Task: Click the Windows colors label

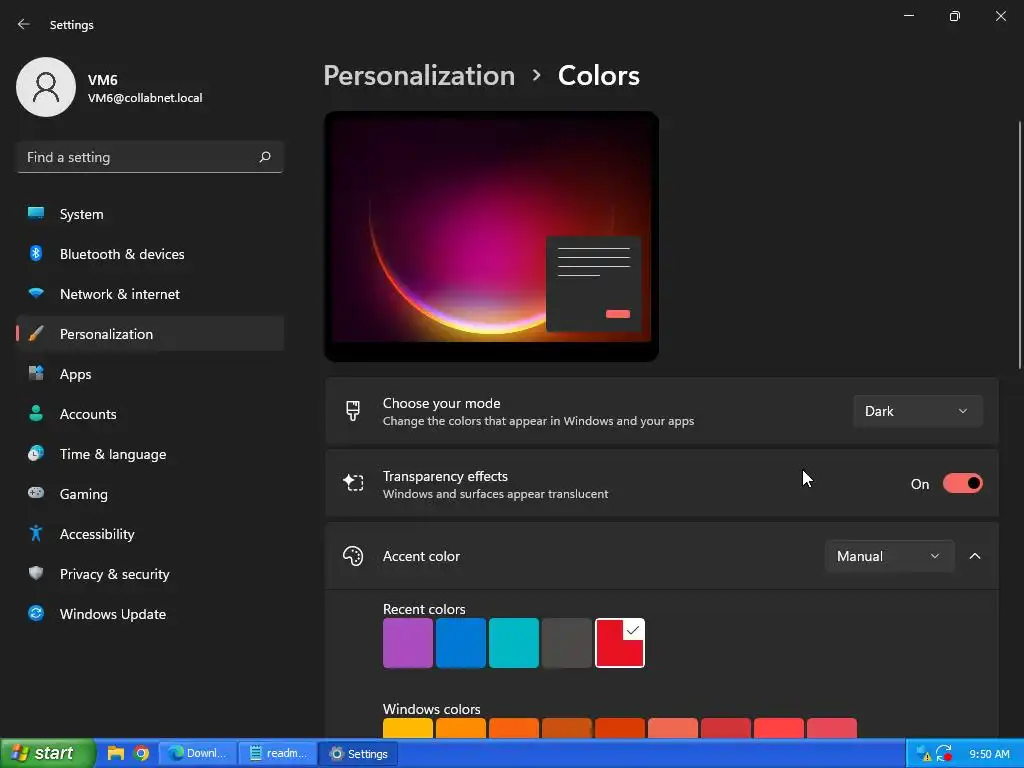Action: point(432,709)
